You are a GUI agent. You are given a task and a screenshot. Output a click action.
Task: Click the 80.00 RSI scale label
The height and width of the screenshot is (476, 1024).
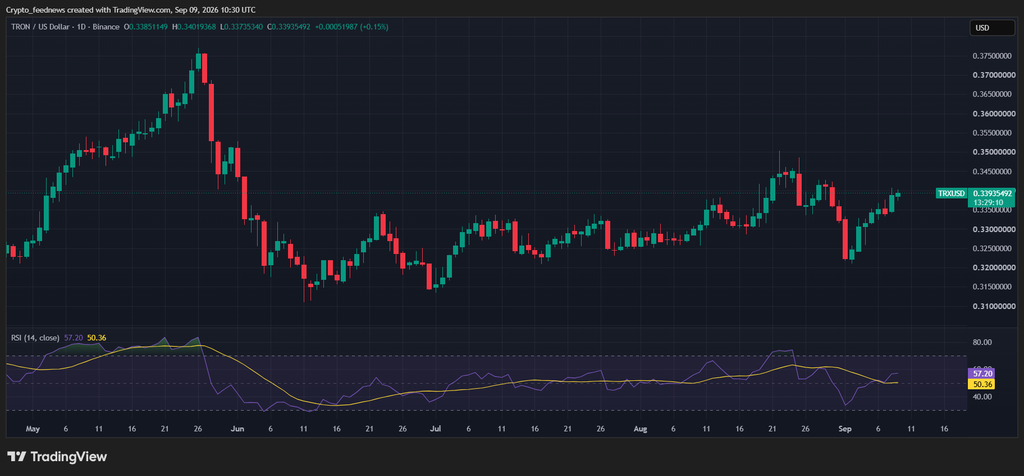[x=983, y=342]
